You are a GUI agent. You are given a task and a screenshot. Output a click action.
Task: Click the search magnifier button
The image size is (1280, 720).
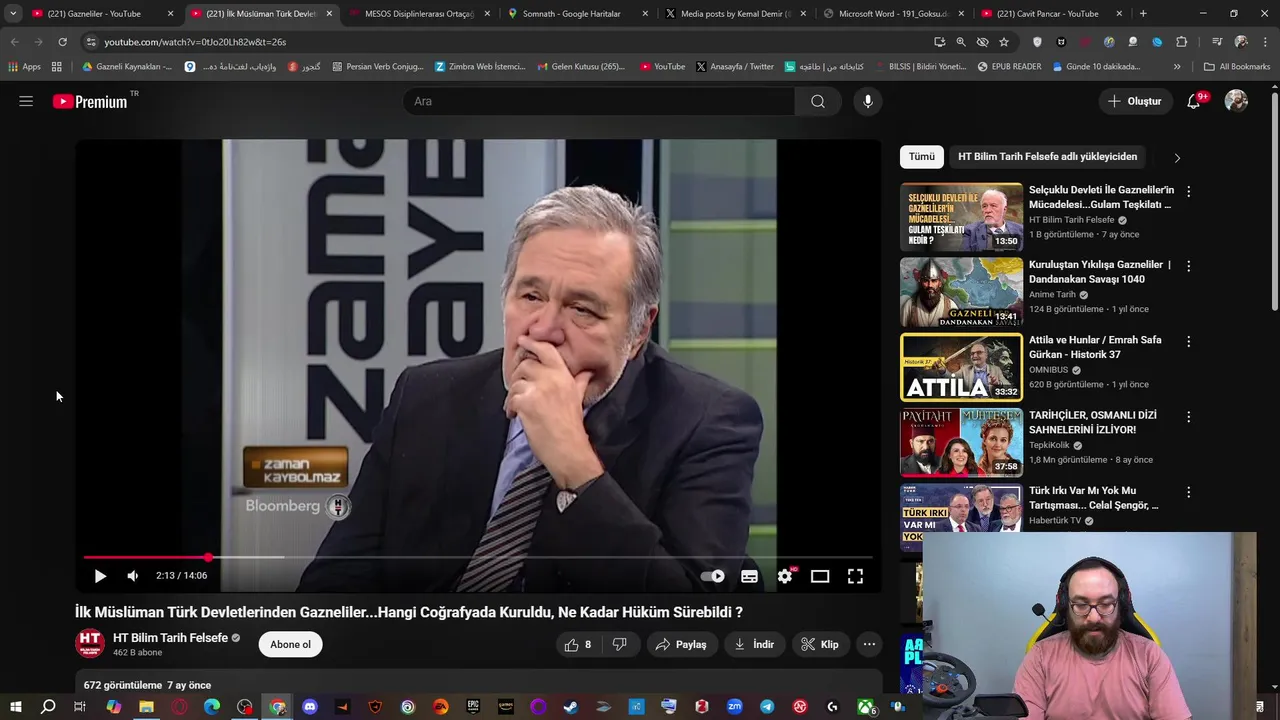tap(818, 101)
